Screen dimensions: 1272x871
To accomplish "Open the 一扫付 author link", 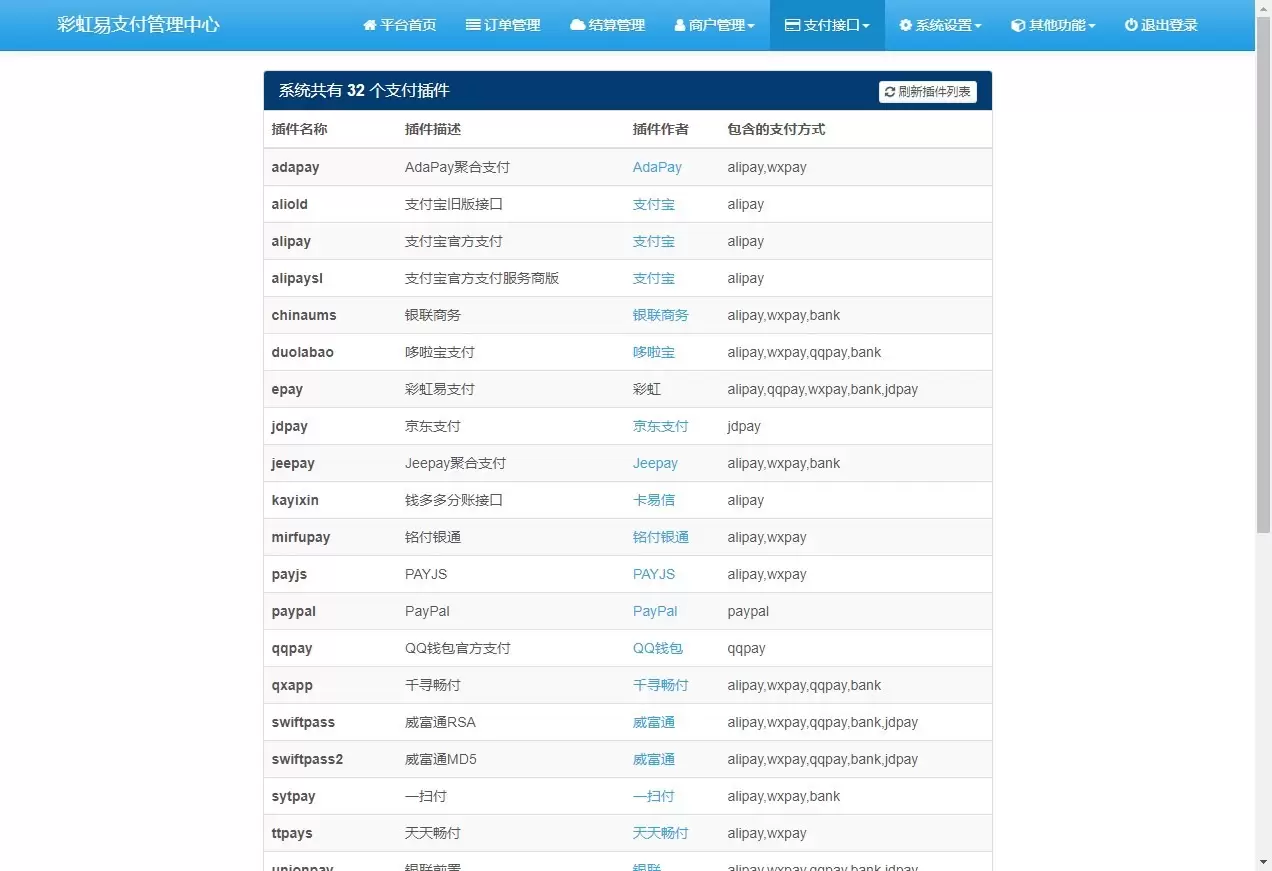I will pyautogui.click(x=654, y=796).
